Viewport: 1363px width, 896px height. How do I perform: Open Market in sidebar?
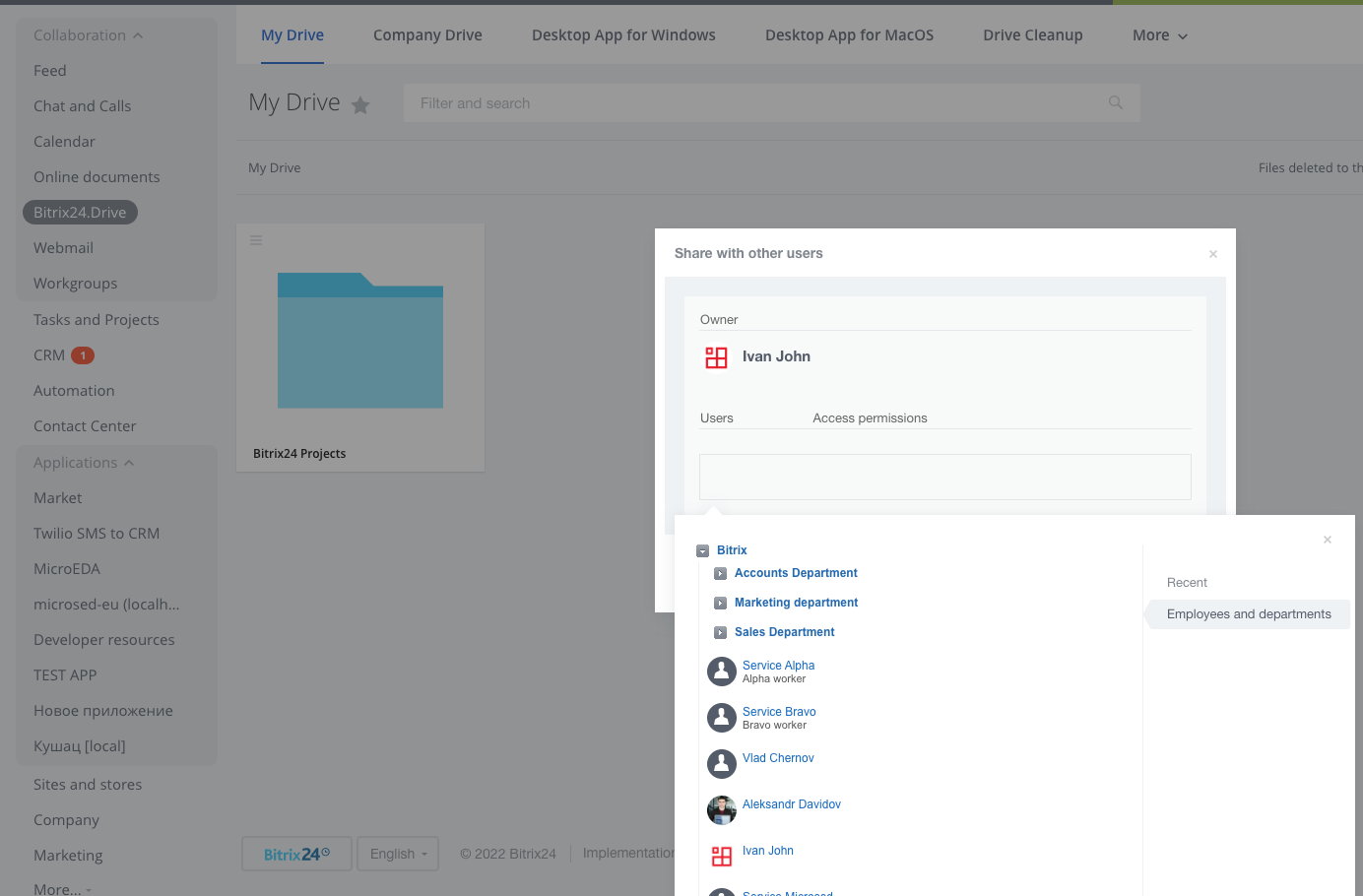[x=57, y=498]
